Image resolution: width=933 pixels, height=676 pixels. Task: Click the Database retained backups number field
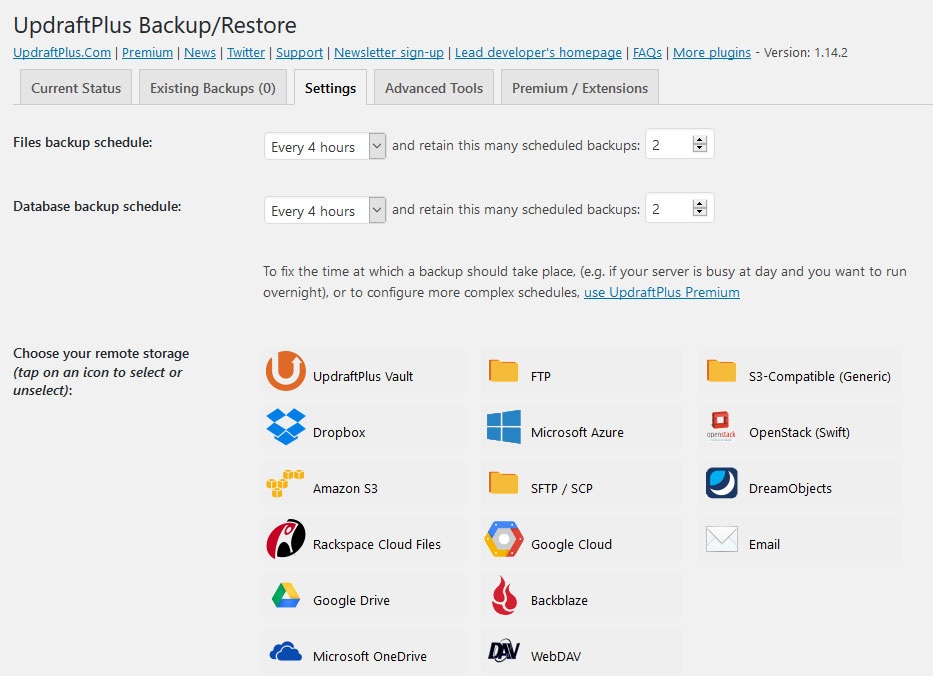(680, 208)
